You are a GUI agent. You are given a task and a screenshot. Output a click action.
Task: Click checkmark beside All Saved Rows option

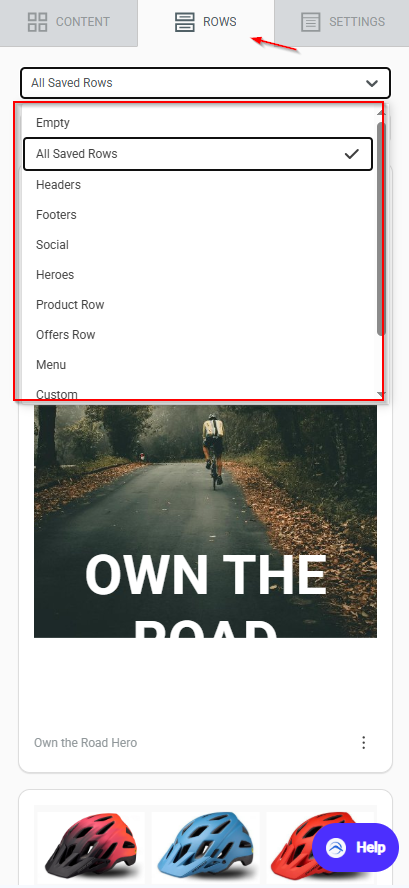[352, 153]
